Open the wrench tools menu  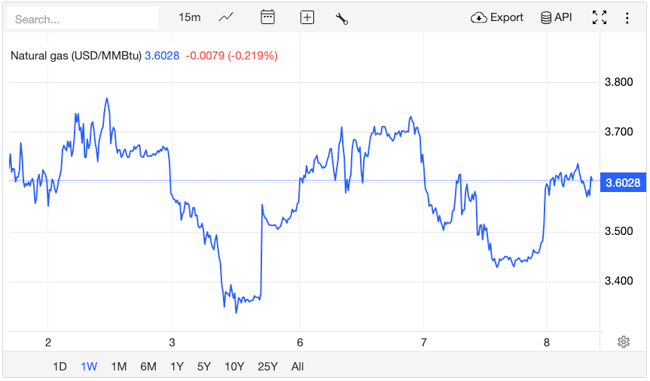[x=342, y=18]
